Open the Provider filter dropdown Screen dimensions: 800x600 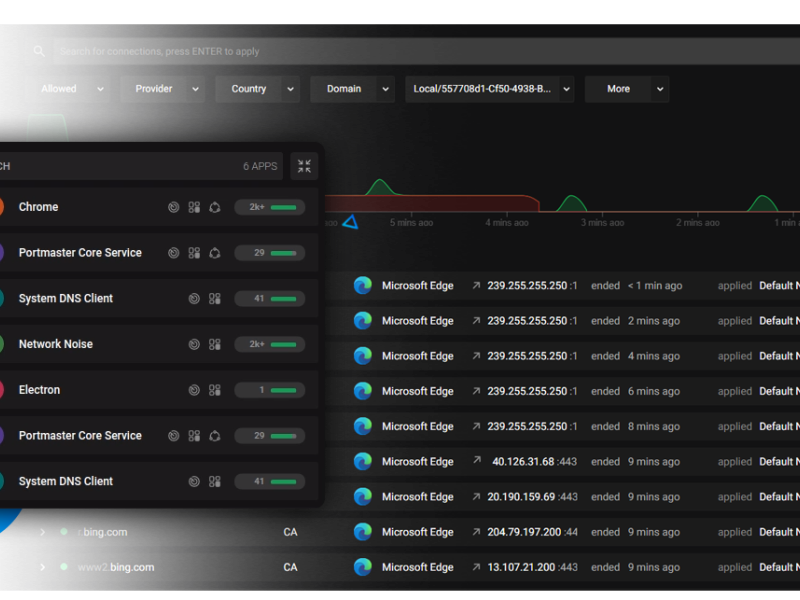(162, 89)
